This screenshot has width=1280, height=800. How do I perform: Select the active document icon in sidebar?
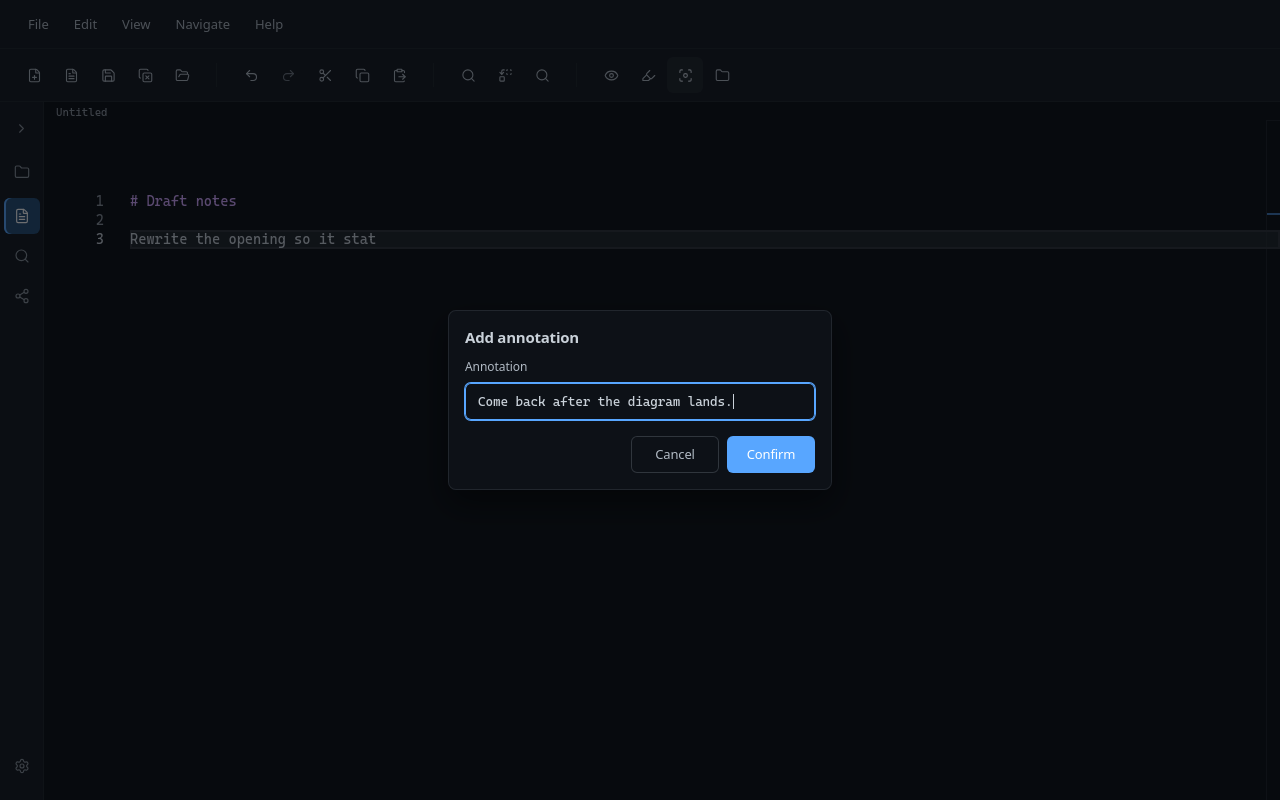click(x=22, y=216)
